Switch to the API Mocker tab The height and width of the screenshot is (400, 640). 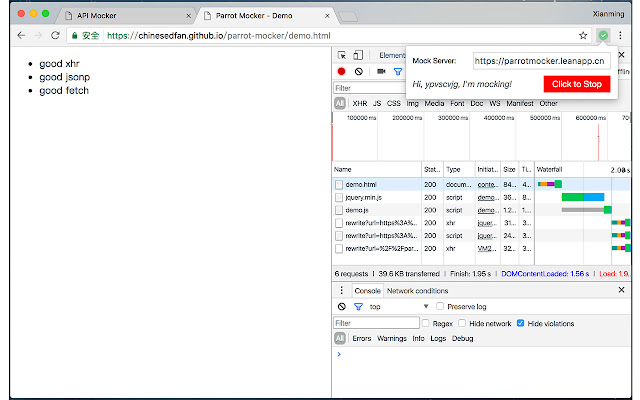coord(127,16)
